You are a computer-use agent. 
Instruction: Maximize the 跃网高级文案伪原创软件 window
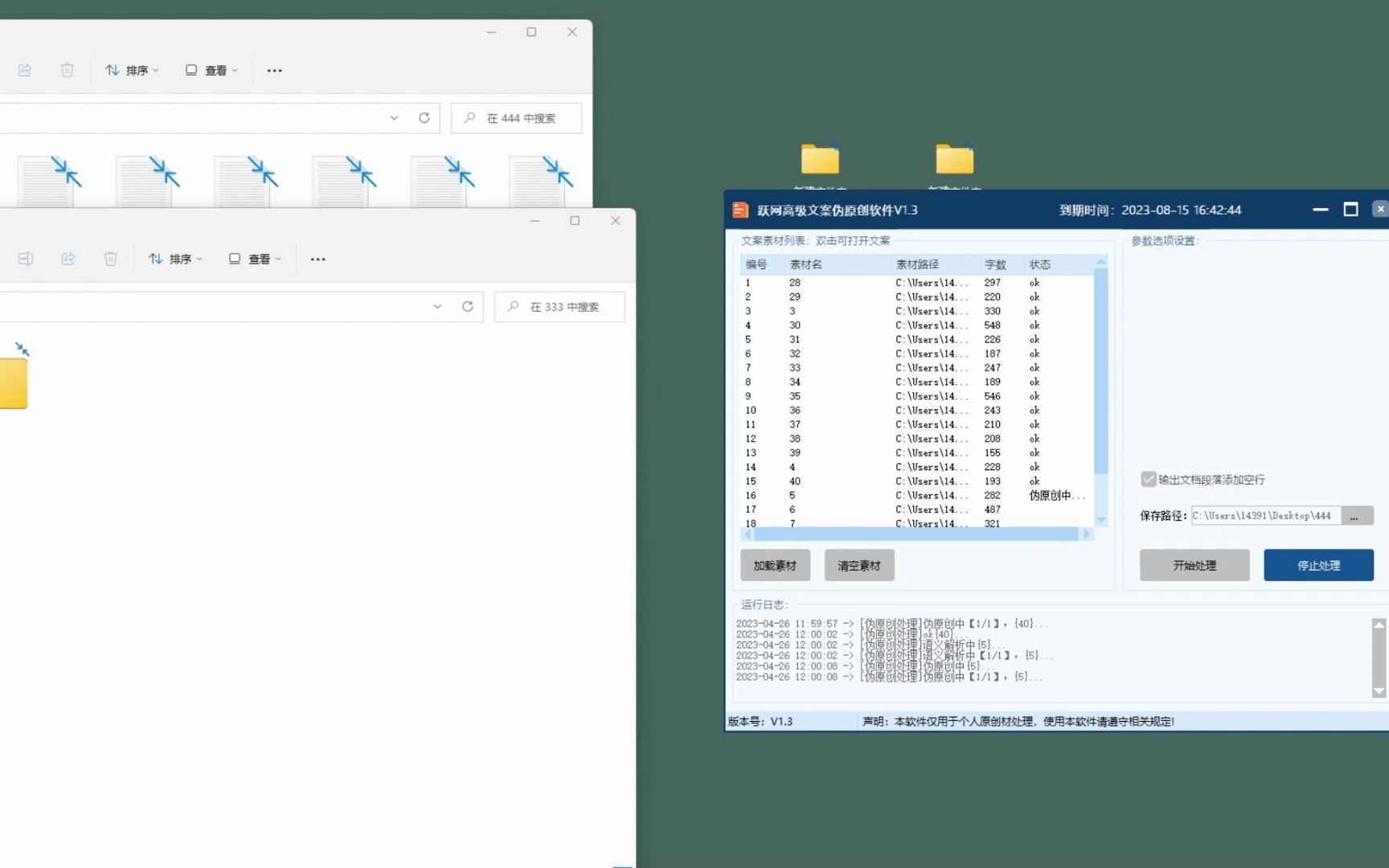(x=1351, y=210)
